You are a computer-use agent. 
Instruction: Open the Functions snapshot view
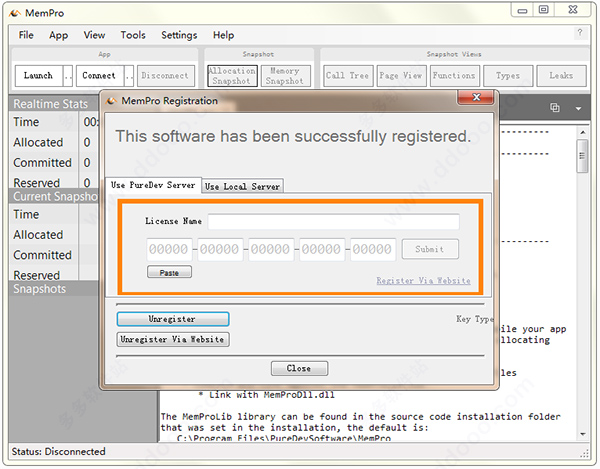[x=455, y=76]
